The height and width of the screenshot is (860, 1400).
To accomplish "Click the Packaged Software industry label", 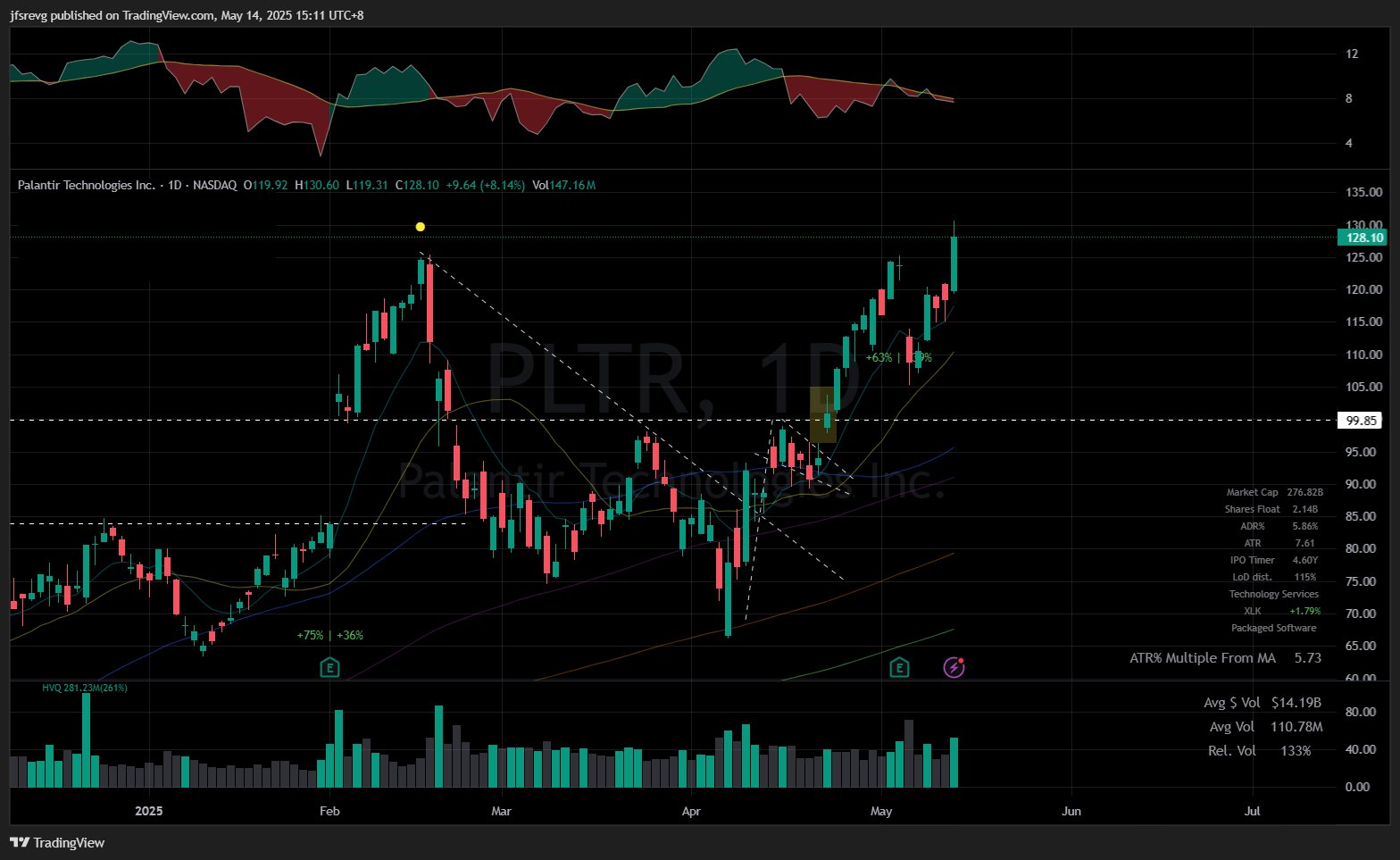I will (1273, 628).
